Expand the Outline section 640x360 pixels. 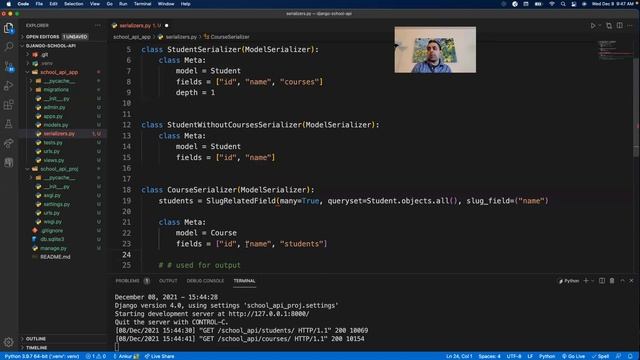(x=36, y=339)
